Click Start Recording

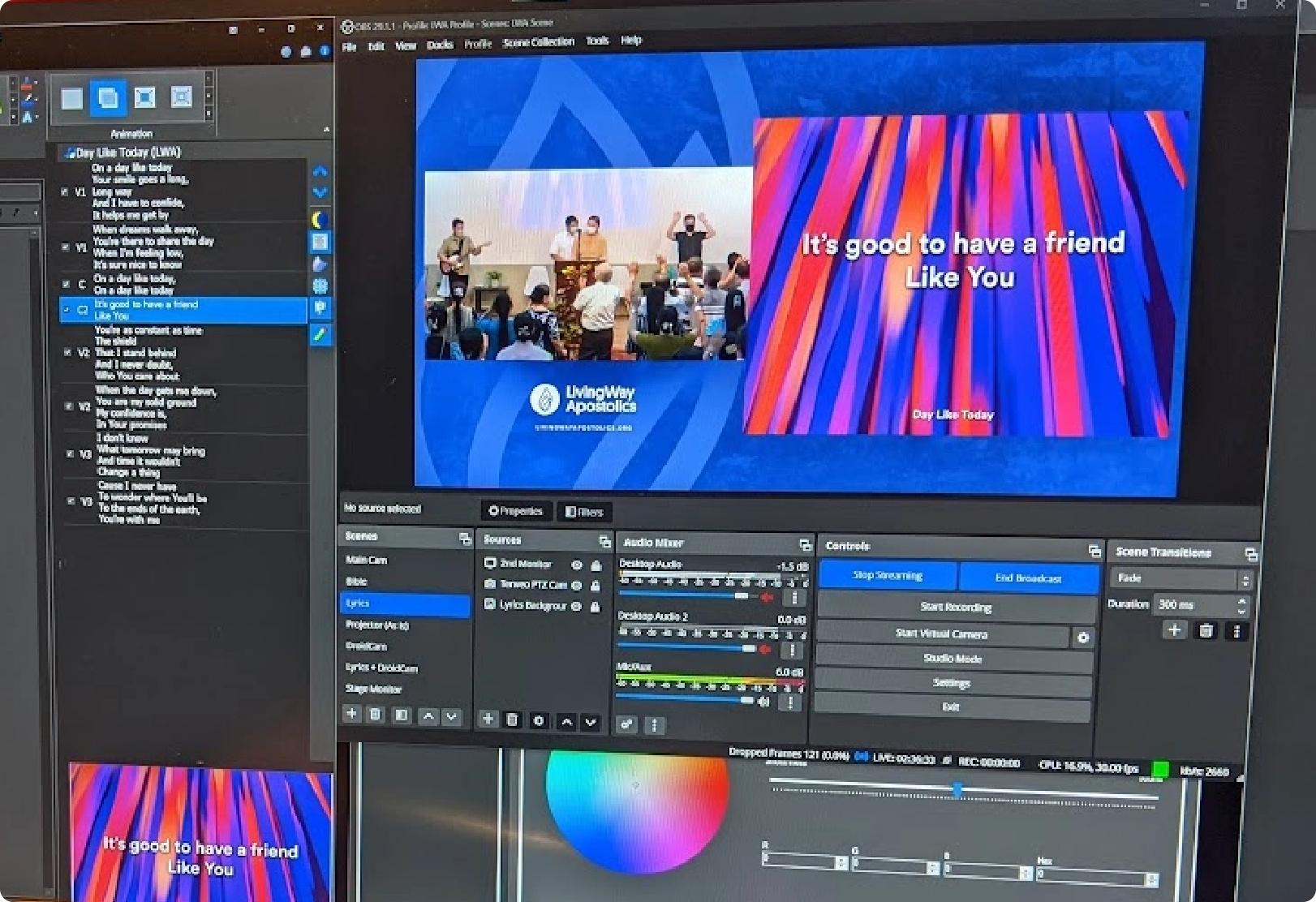(955, 608)
